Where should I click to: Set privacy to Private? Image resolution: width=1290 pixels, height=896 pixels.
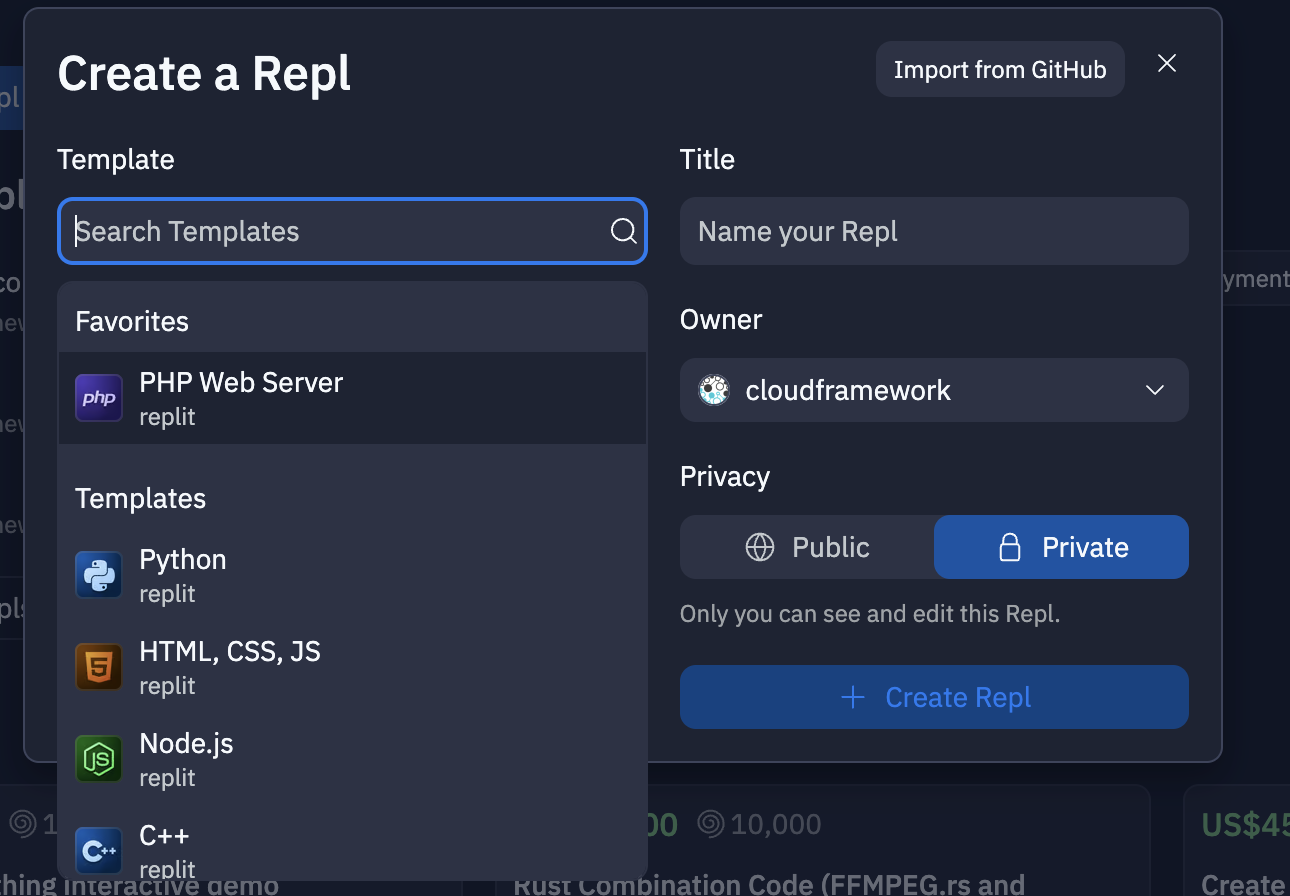pos(1061,547)
